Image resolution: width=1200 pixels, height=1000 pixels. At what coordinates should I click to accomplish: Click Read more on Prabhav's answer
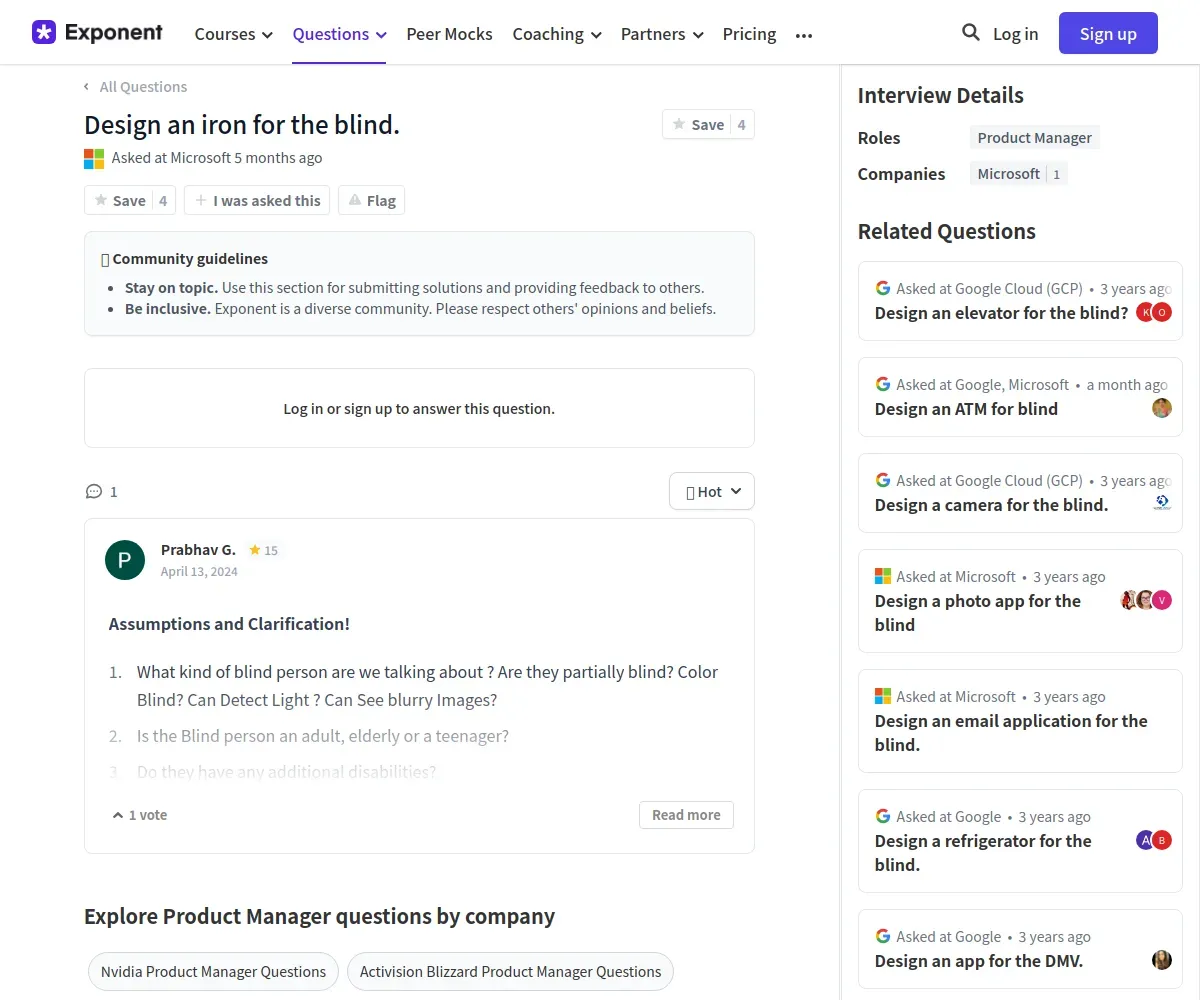click(686, 815)
